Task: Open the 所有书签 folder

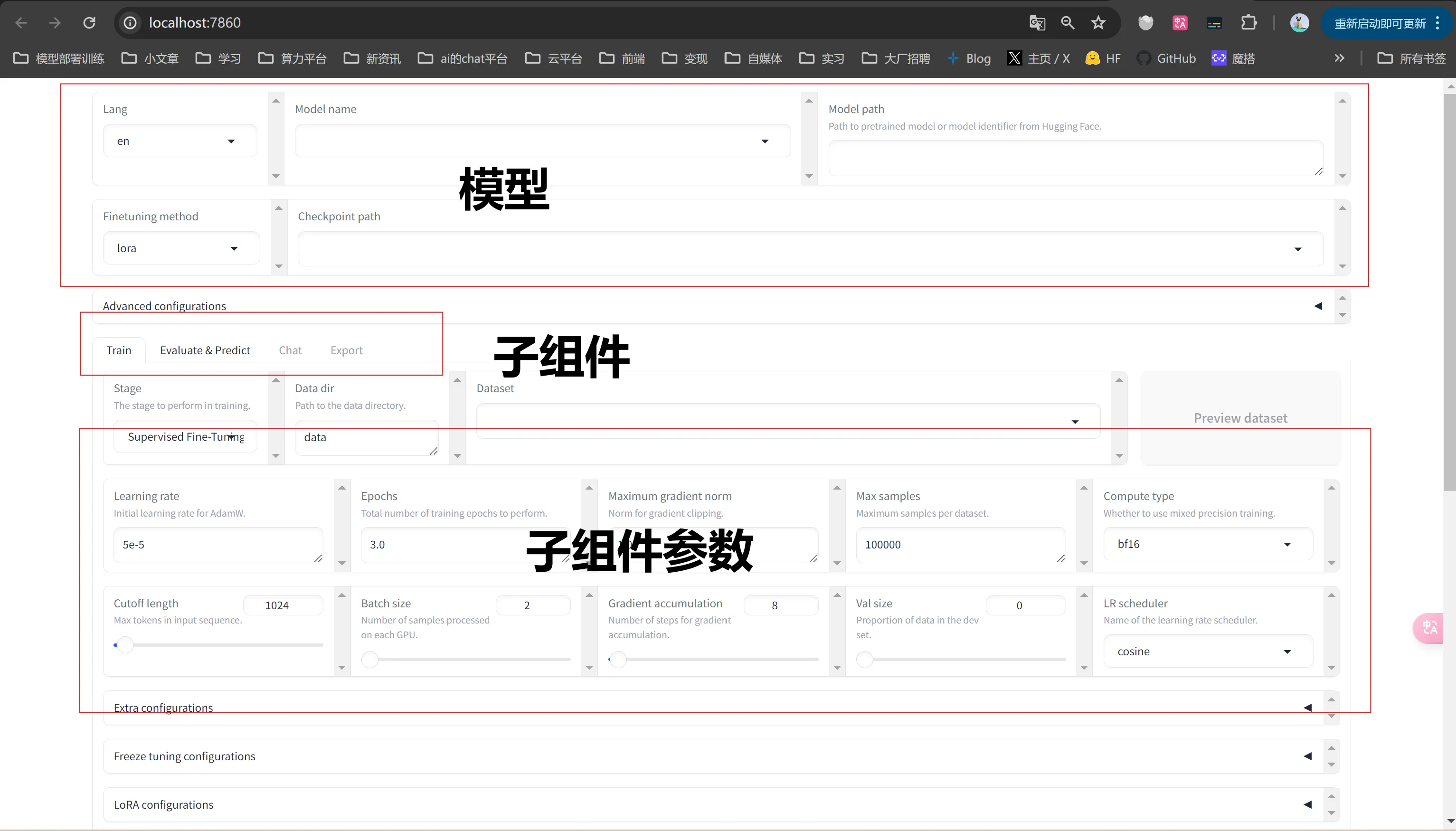Action: pyautogui.click(x=1412, y=58)
